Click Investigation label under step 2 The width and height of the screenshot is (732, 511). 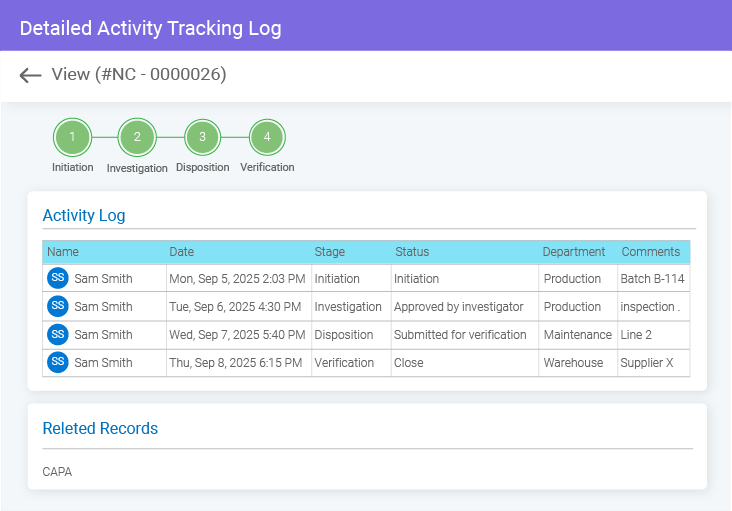click(137, 168)
